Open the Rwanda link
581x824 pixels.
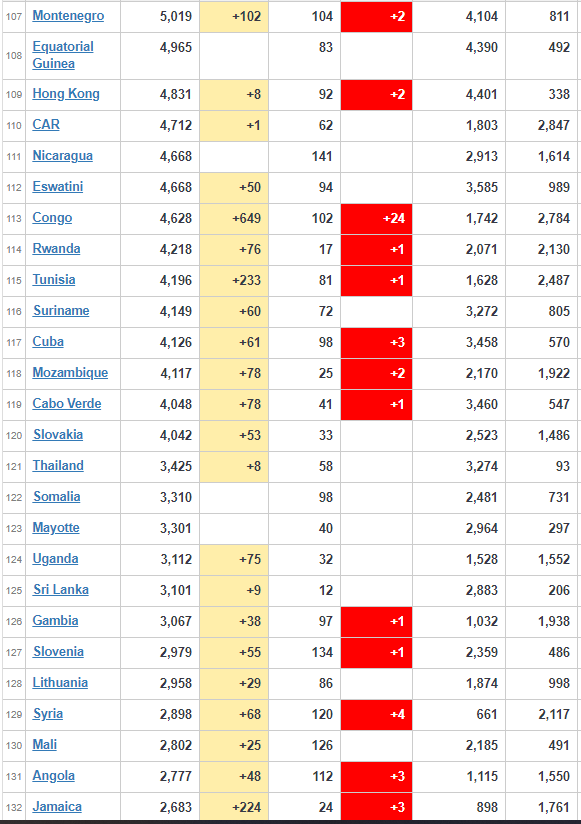click(56, 249)
